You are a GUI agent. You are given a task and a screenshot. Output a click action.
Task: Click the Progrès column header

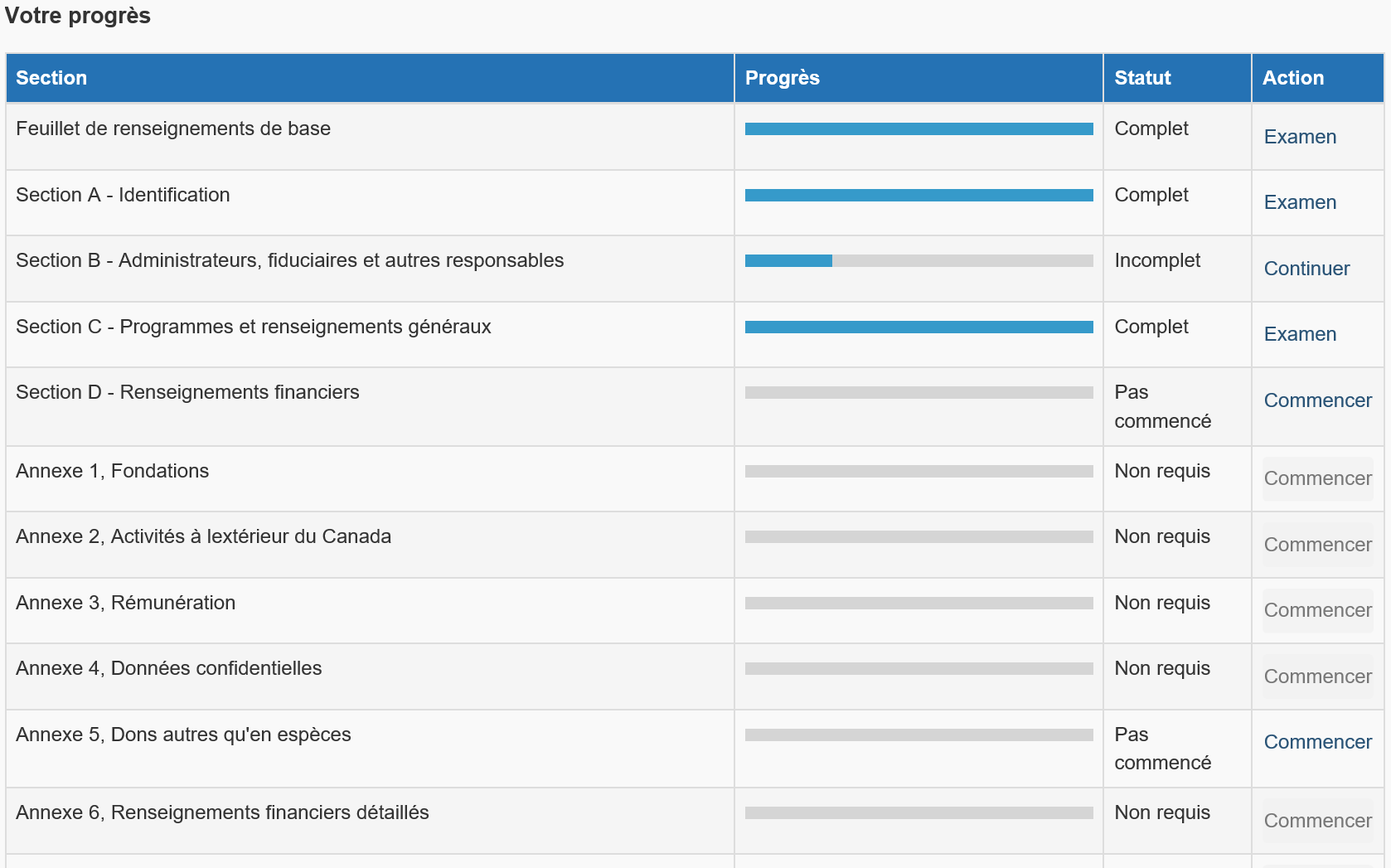pos(782,78)
